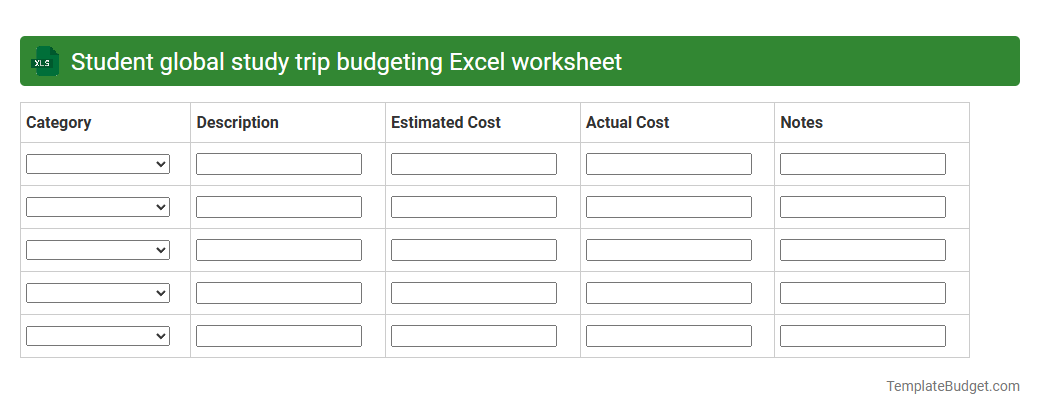Click the Actual Cost field in fifth row

tap(669, 336)
